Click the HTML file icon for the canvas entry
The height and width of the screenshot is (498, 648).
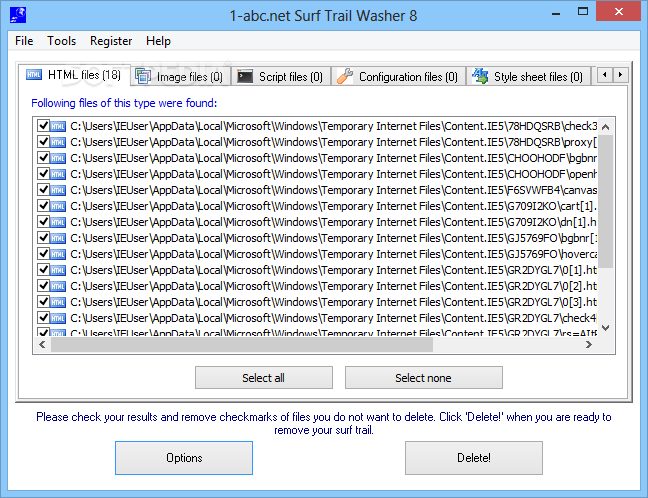(58, 190)
